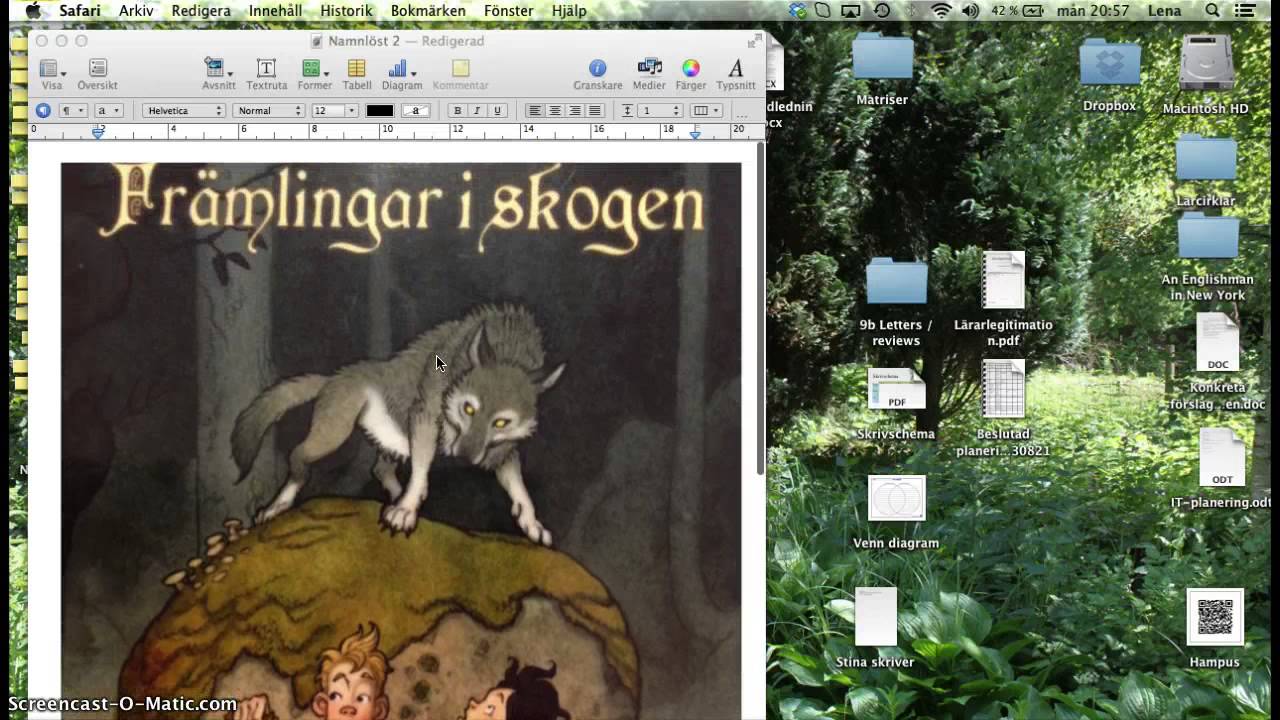Click the Wi-Fi status icon
This screenshot has height=720, width=1280.
pyautogui.click(x=940, y=11)
